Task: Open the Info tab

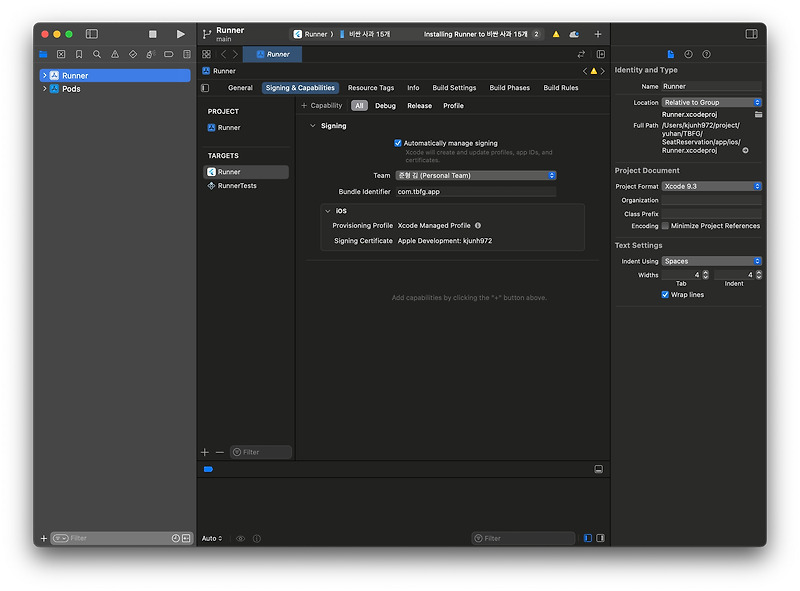Action: tap(413, 88)
